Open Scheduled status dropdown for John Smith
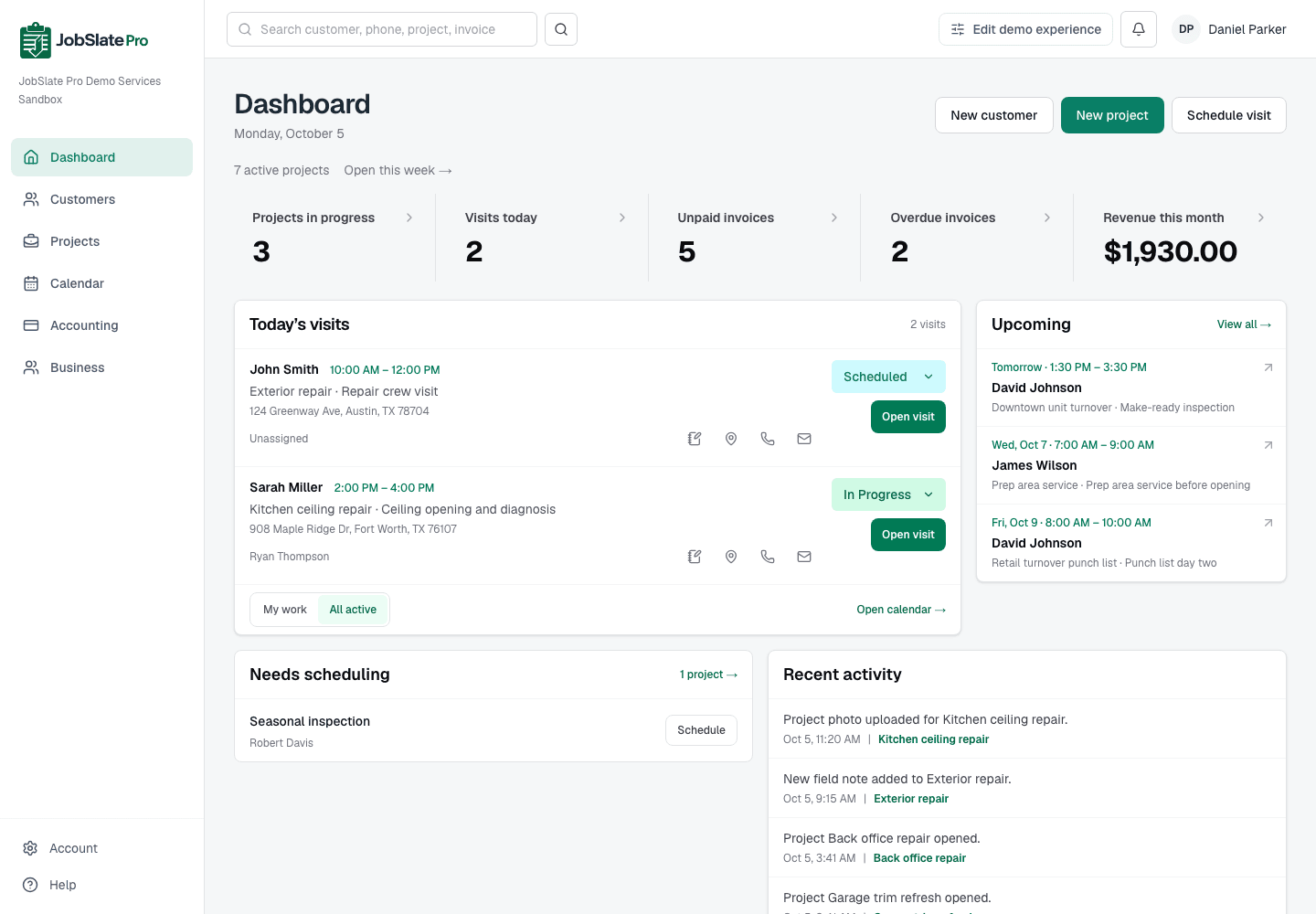1316x914 pixels. tap(888, 377)
